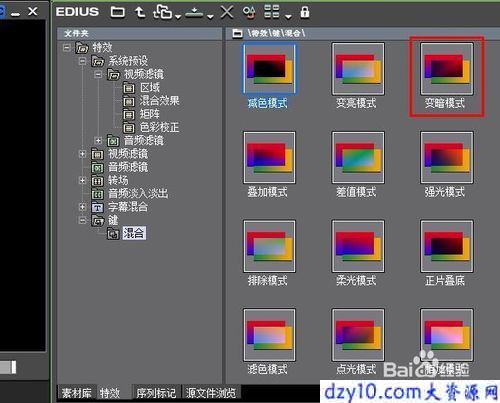Viewport: 500px width, 403px height.
Task: Expand the 音频滤镜 folder under 系统预设
Action: (x=98, y=141)
